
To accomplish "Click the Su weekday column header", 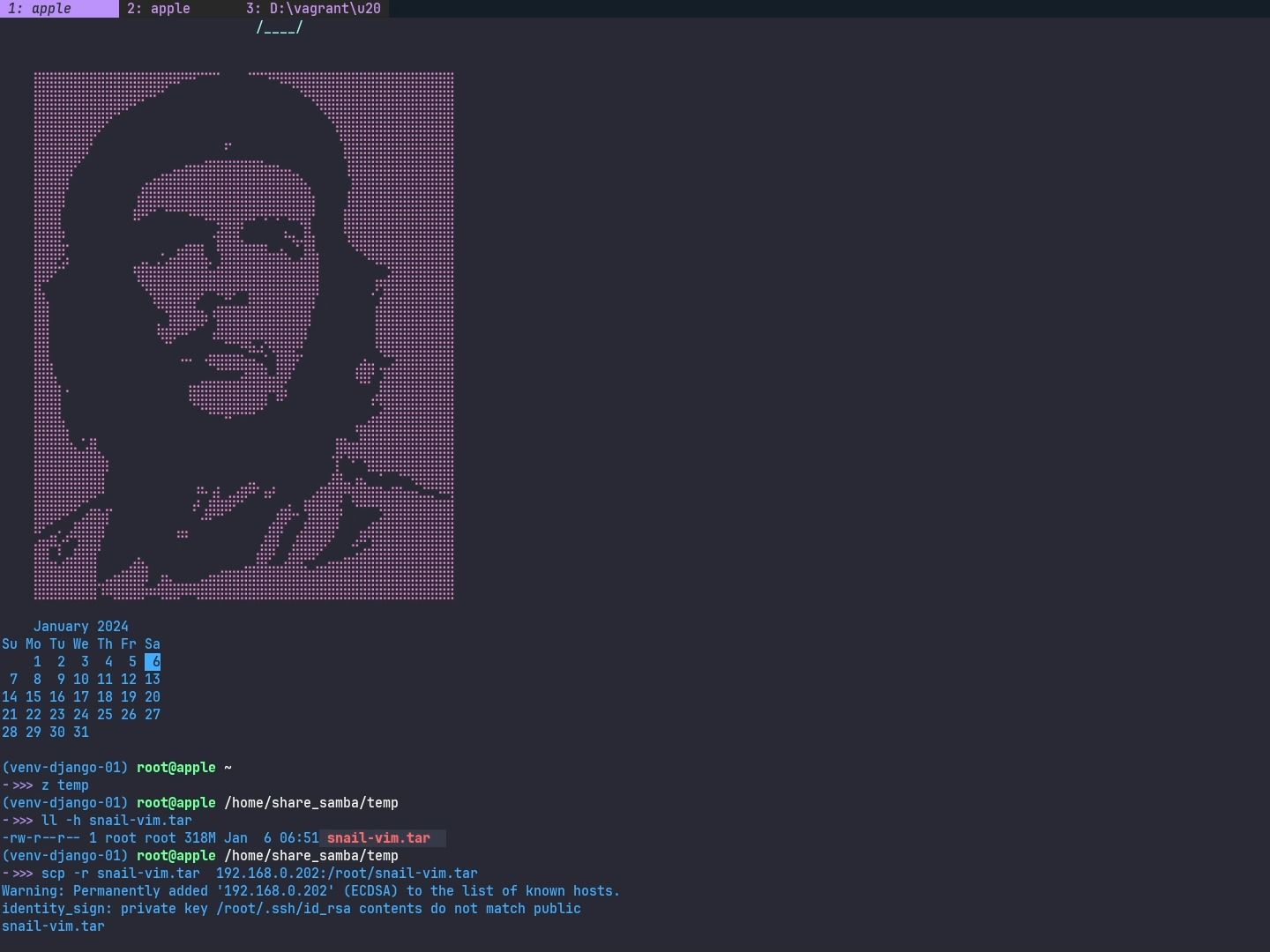I will point(10,644).
